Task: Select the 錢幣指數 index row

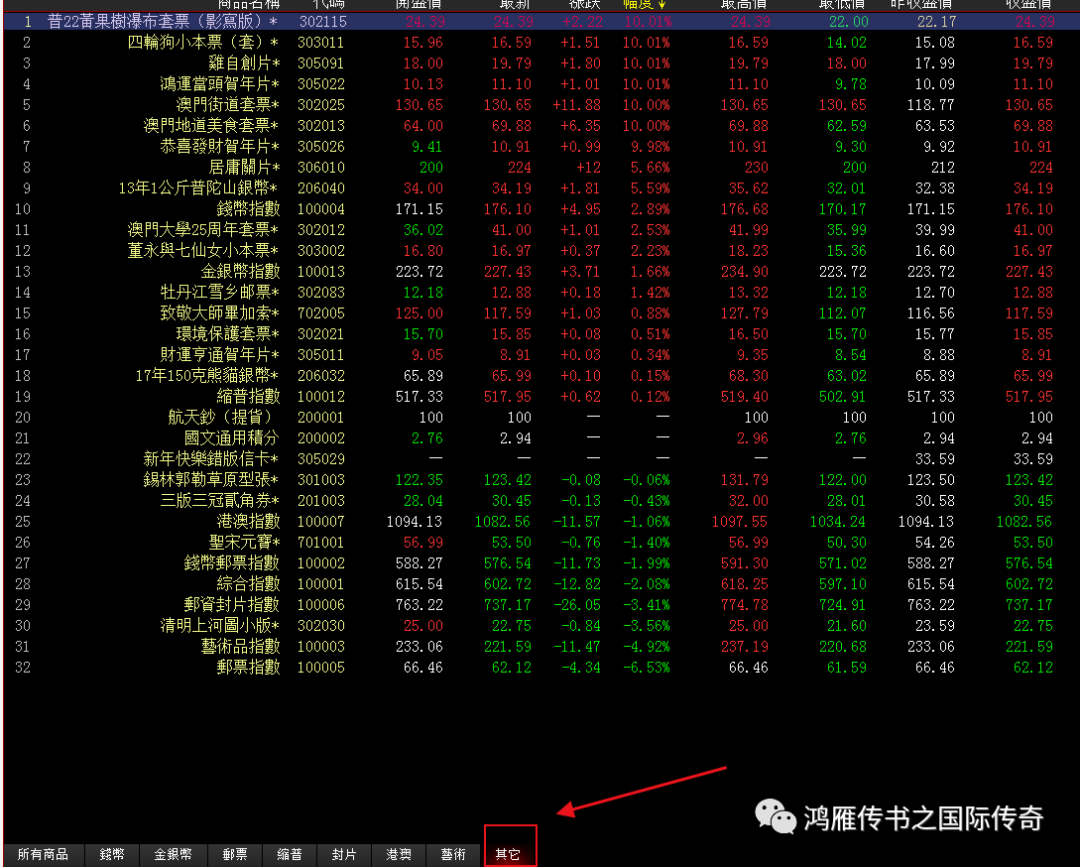Action: (x=541, y=209)
